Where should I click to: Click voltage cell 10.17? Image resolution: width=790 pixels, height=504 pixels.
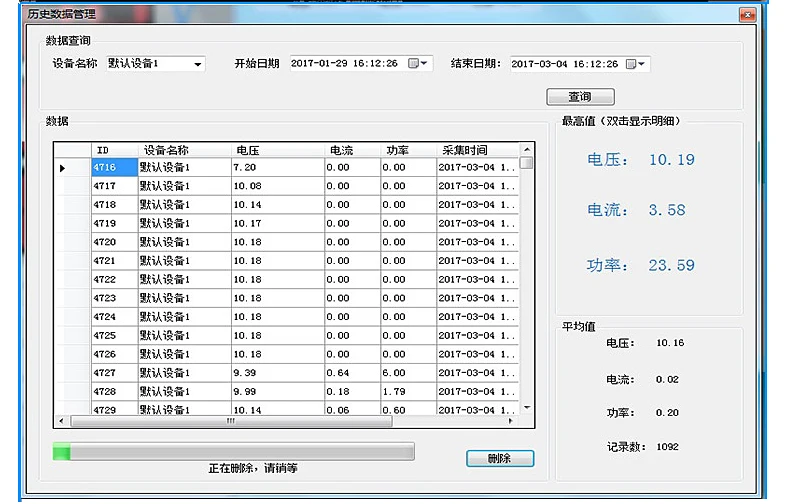point(278,223)
